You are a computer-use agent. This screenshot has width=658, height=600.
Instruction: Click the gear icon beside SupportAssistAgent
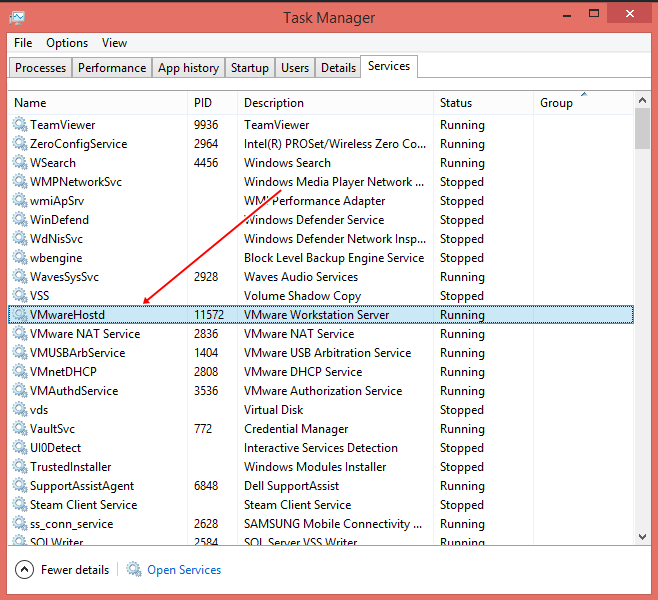tap(20, 485)
